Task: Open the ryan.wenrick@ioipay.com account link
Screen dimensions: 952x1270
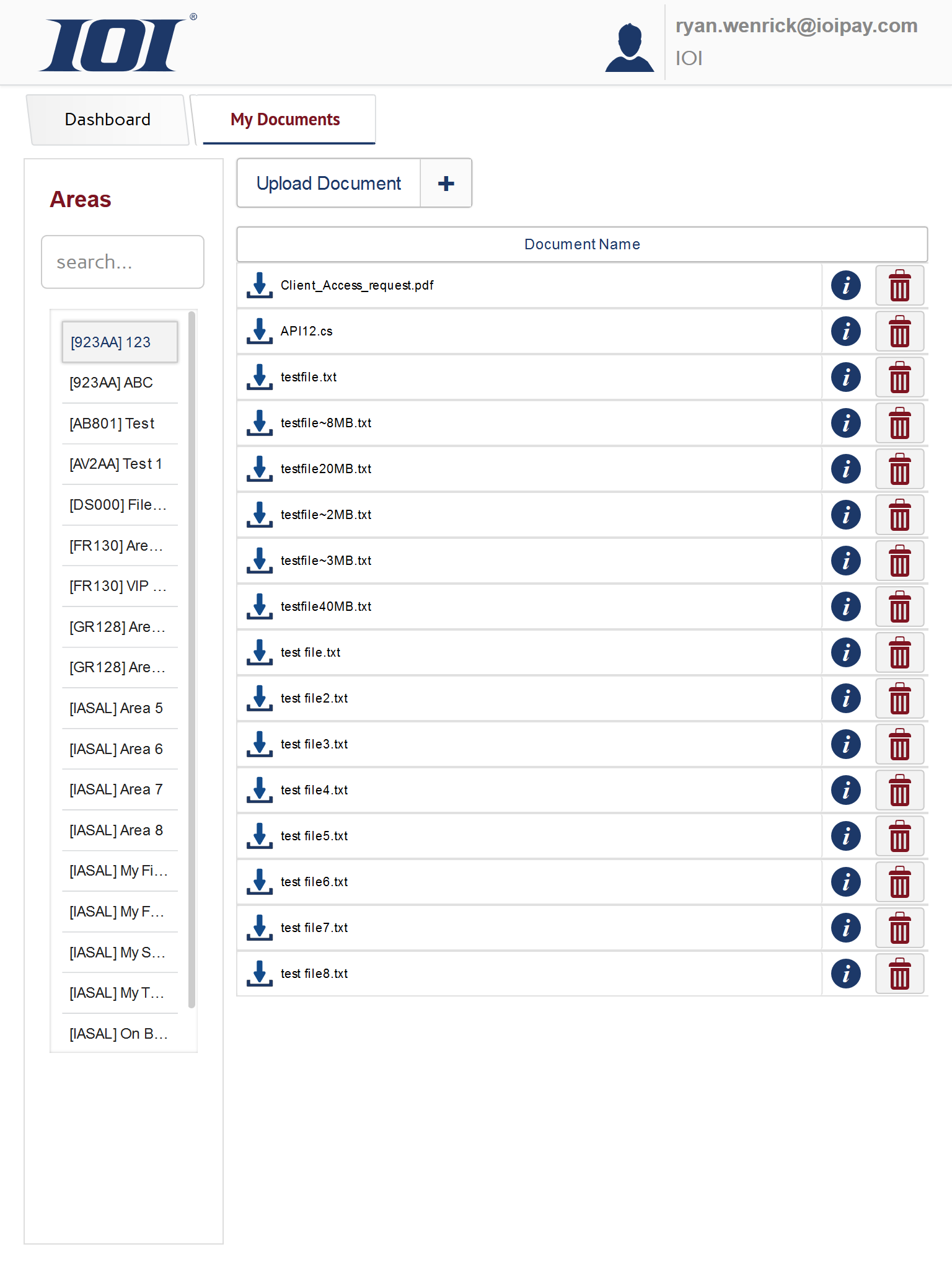Action: tap(796, 26)
